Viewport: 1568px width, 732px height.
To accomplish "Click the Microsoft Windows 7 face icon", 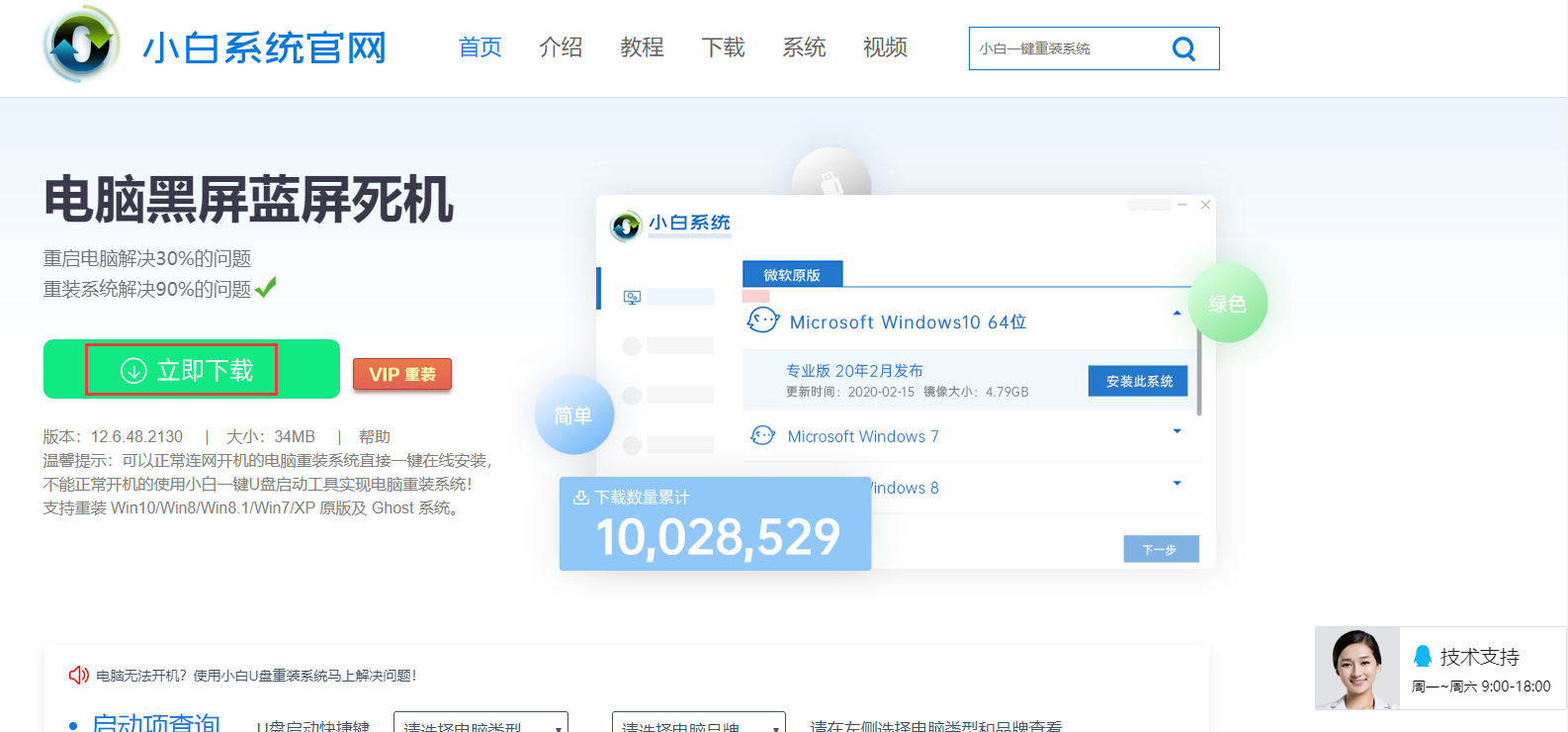I will [x=762, y=435].
